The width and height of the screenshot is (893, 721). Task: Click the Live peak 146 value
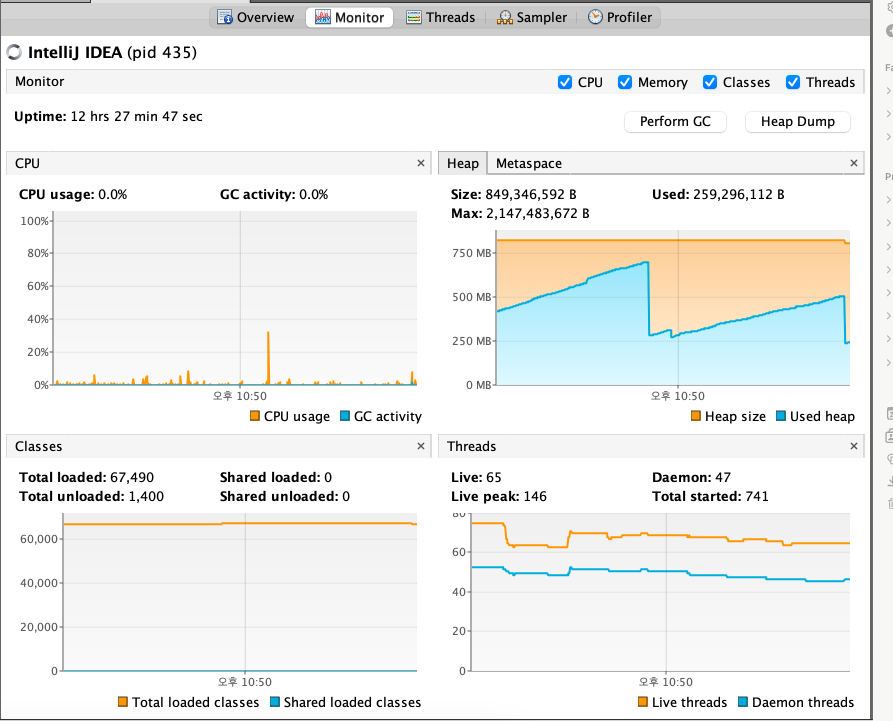(x=535, y=497)
